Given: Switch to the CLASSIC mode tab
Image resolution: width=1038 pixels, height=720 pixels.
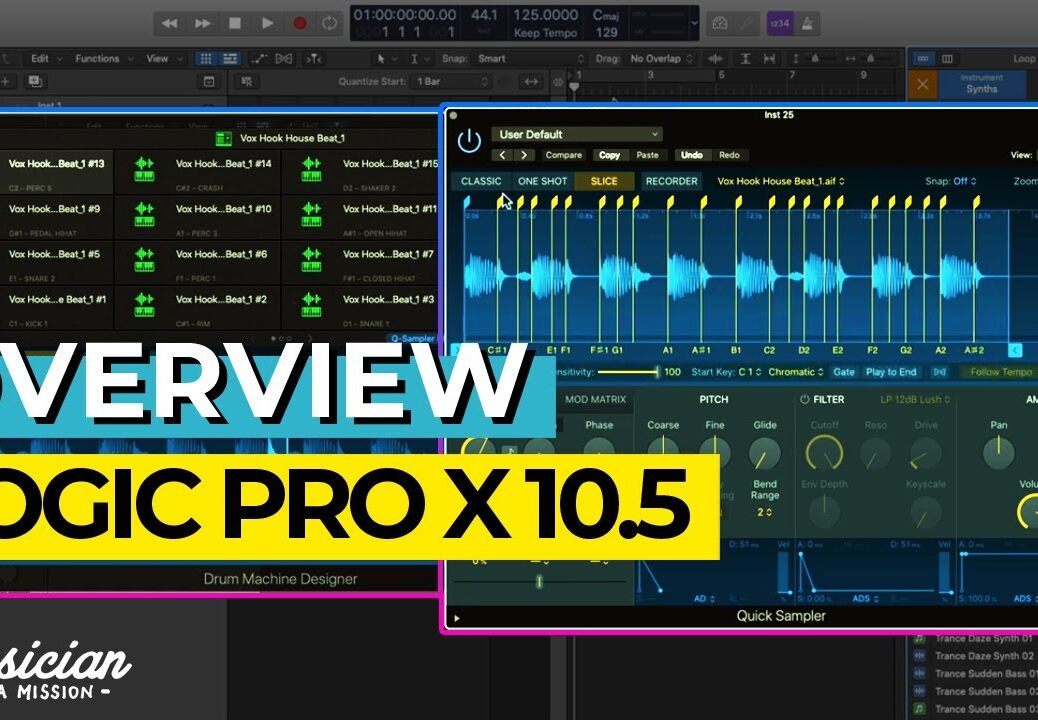Looking at the screenshot, I should [x=481, y=181].
